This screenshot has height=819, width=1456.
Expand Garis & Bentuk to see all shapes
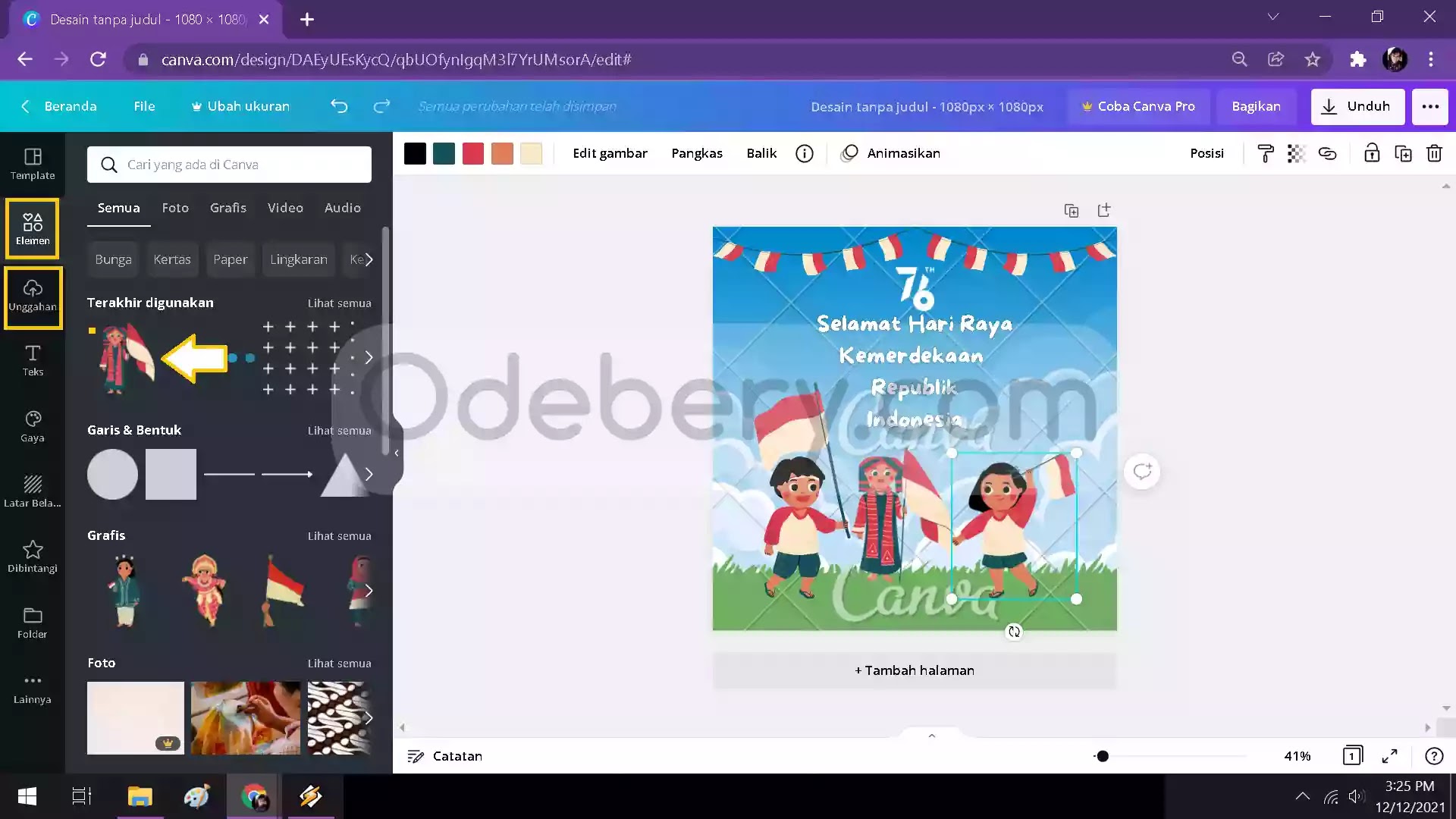pyautogui.click(x=339, y=429)
